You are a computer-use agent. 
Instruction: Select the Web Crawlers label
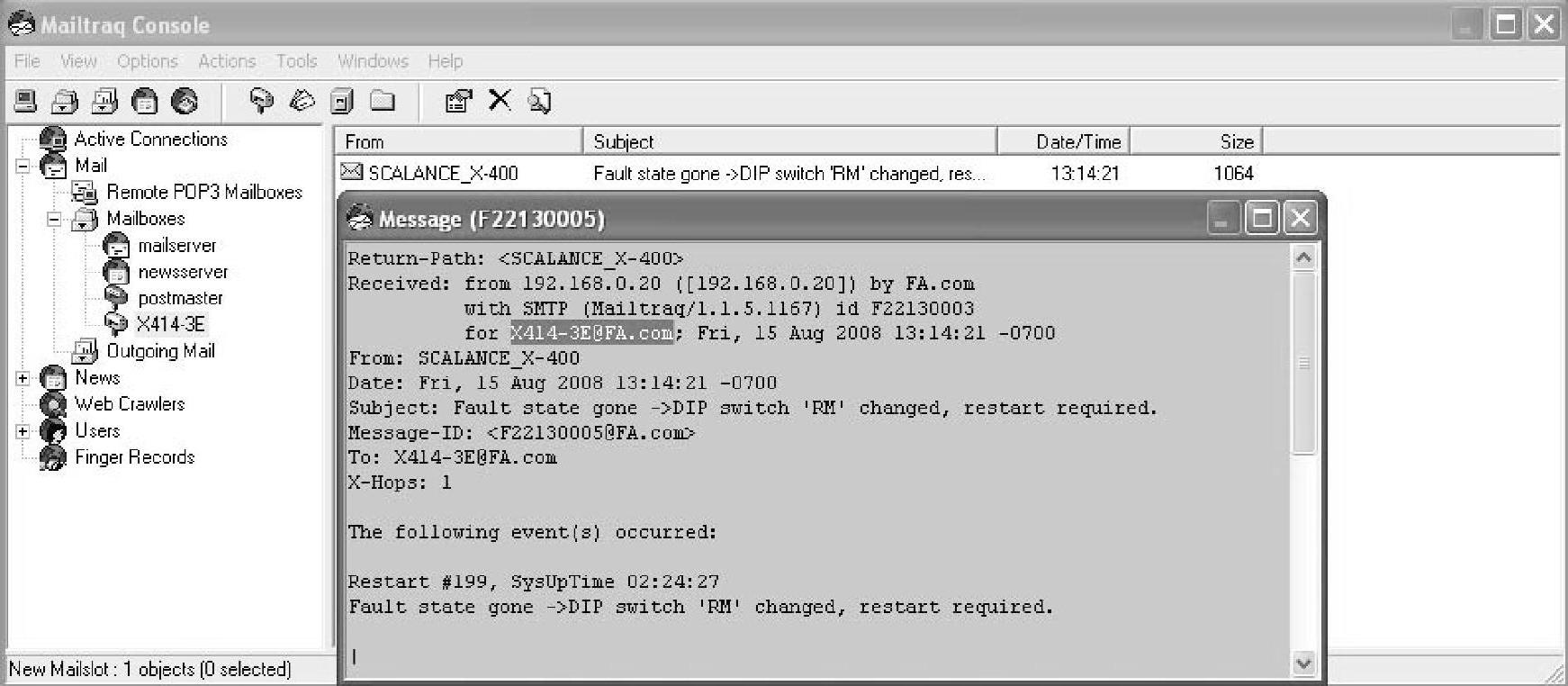pyautogui.click(x=130, y=404)
